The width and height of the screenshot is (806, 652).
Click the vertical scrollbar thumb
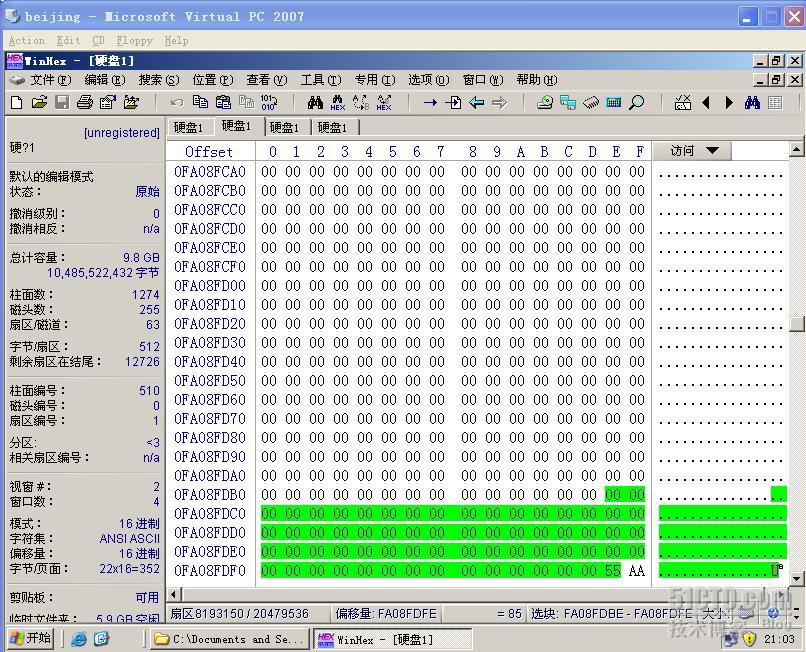click(x=796, y=323)
